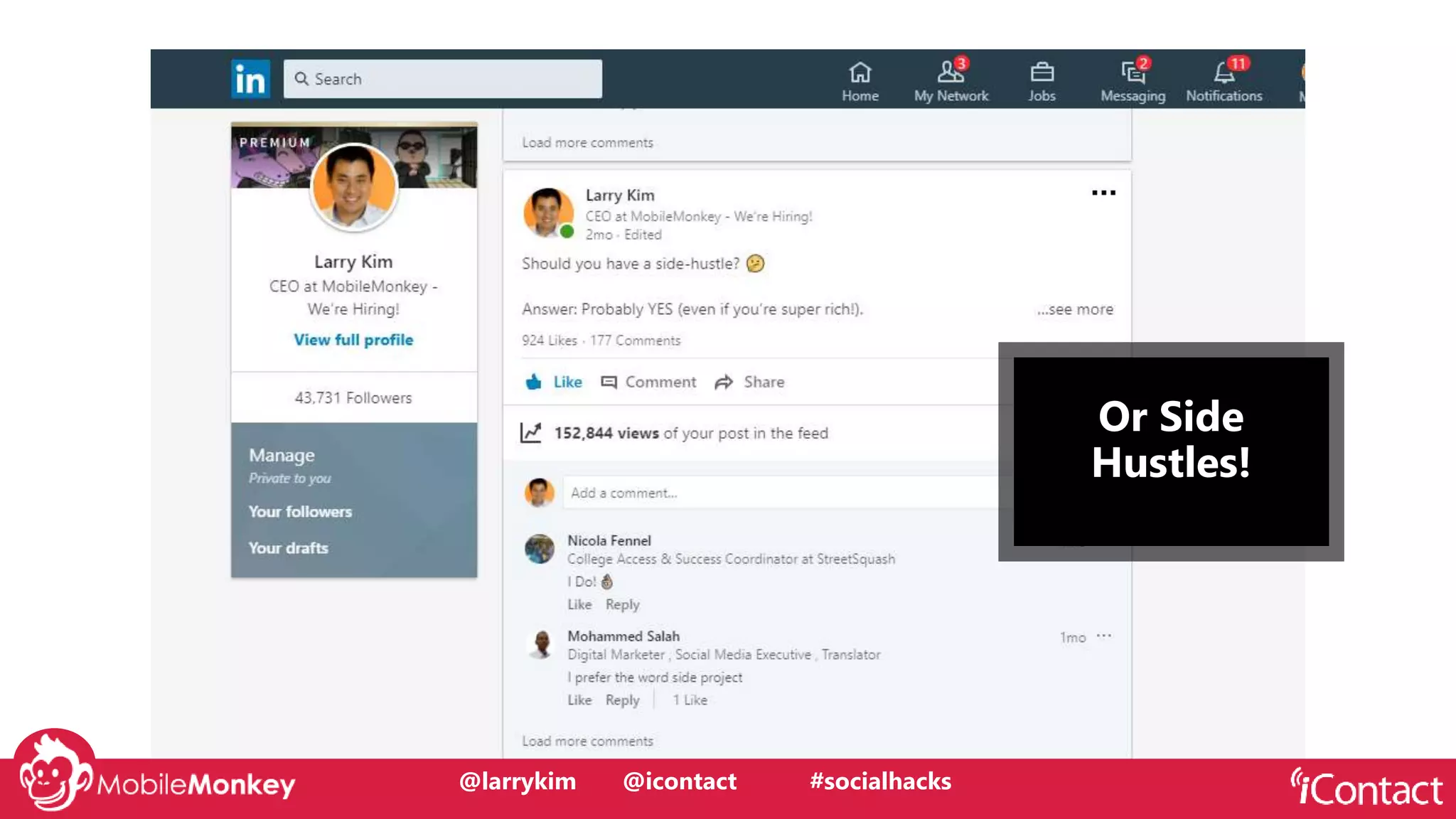Click Mohammed Salah's avatar
This screenshot has width=1456, height=819.
coord(541,644)
